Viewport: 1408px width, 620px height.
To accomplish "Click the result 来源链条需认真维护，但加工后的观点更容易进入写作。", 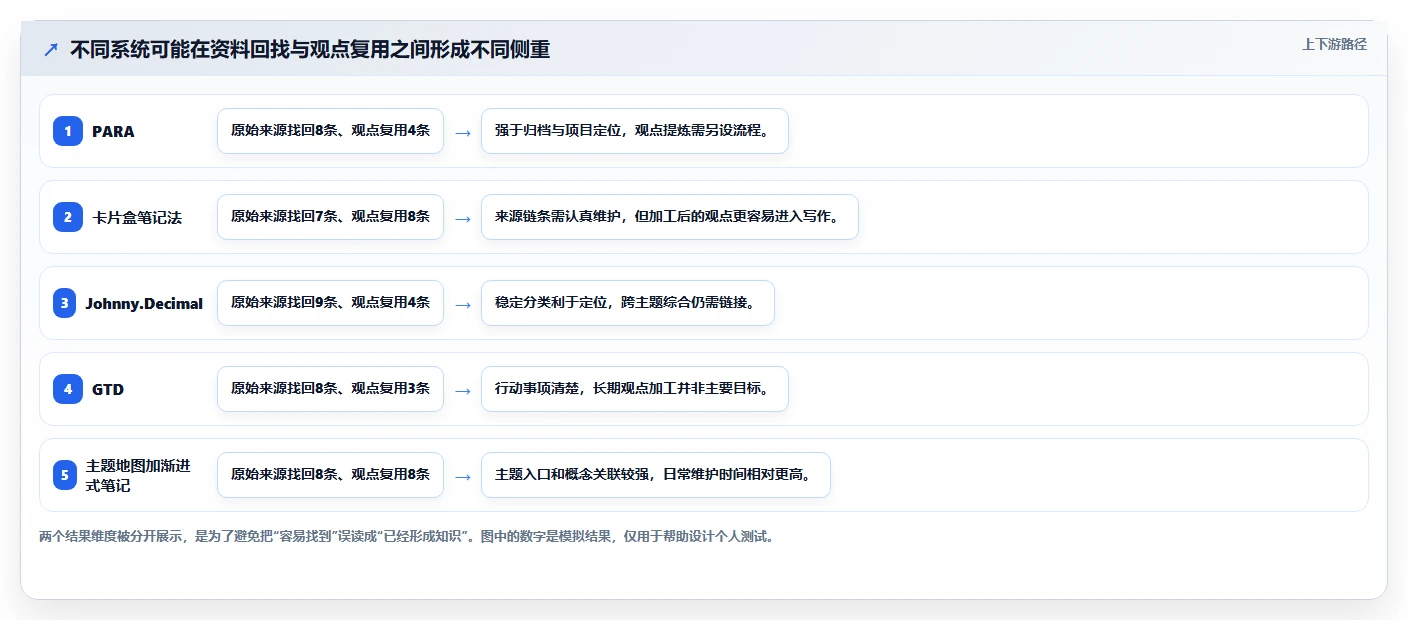I will tap(670, 217).
